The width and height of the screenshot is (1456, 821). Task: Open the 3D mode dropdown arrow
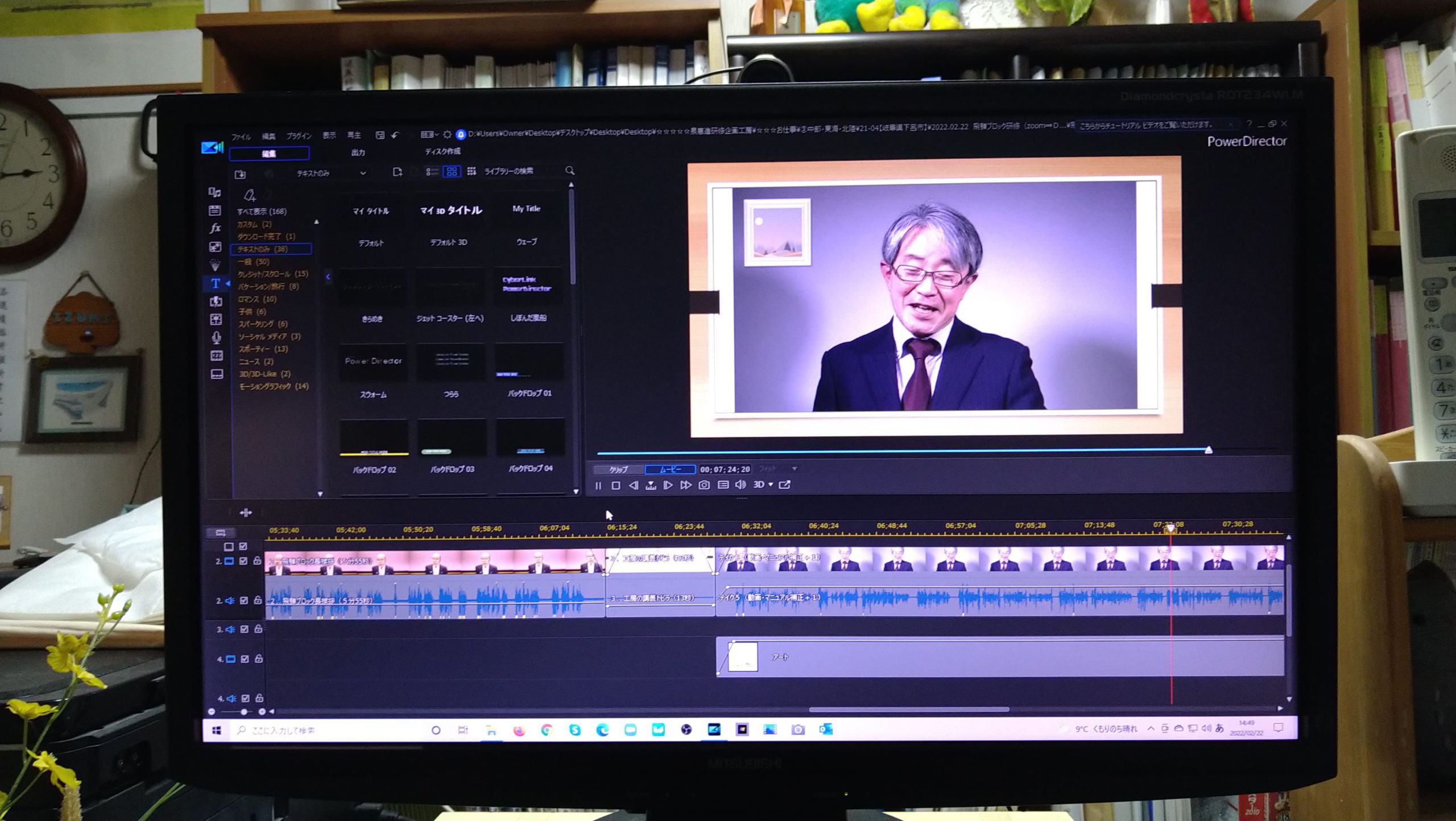click(x=771, y=484)
